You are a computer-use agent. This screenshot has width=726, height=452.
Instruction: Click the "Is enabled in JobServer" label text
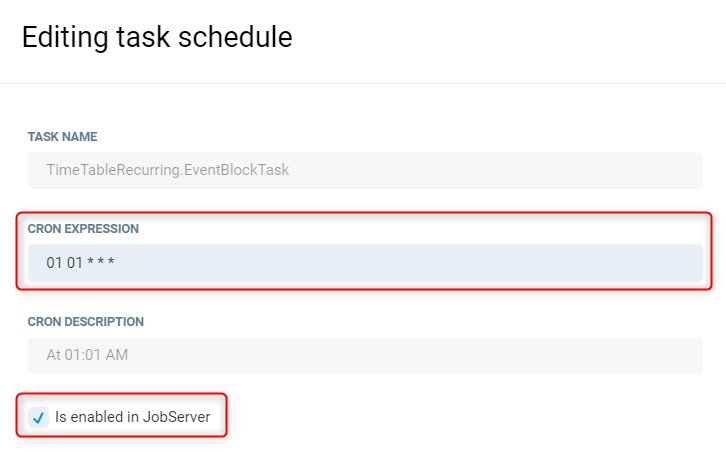[x=132, y=417]
